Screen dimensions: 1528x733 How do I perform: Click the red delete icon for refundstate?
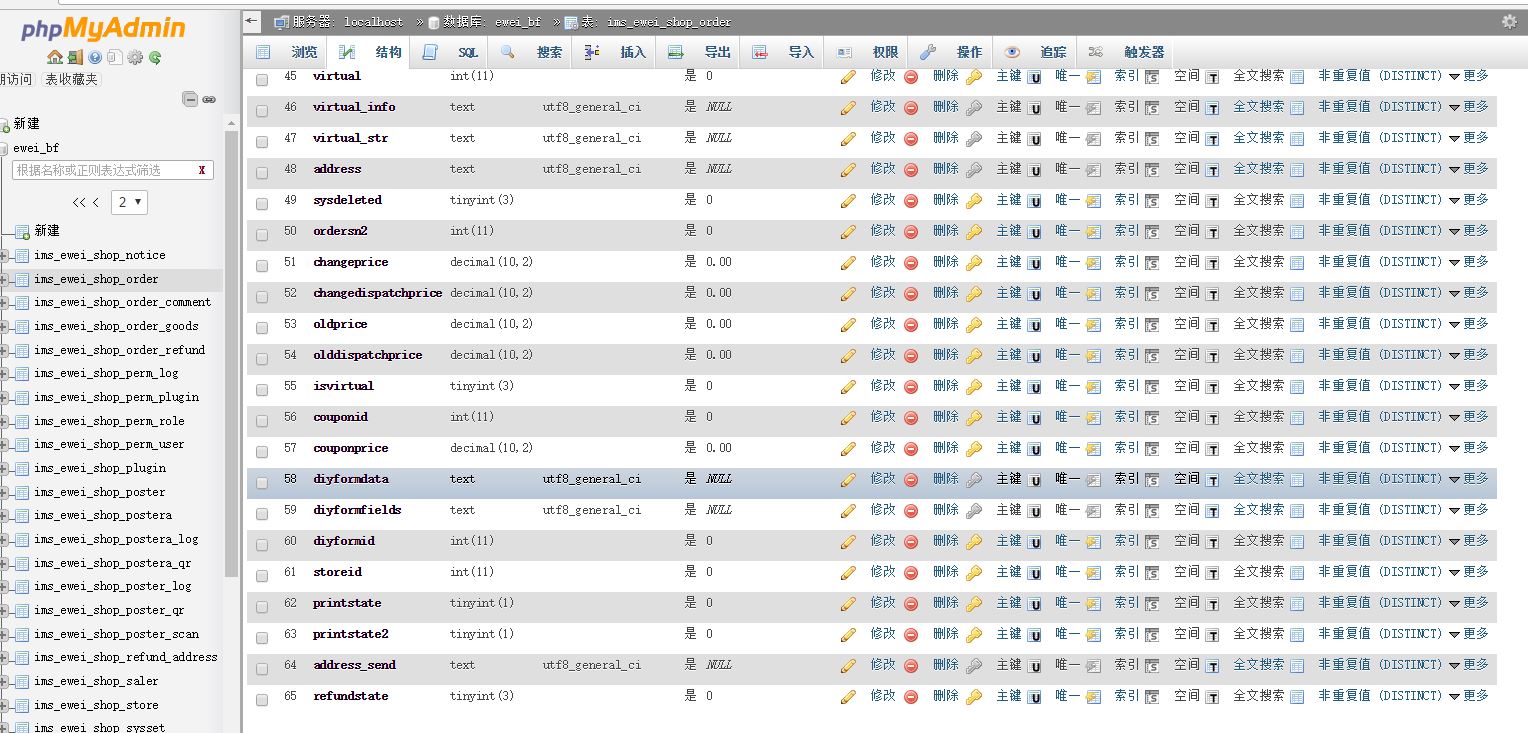(x=911, y=696)
